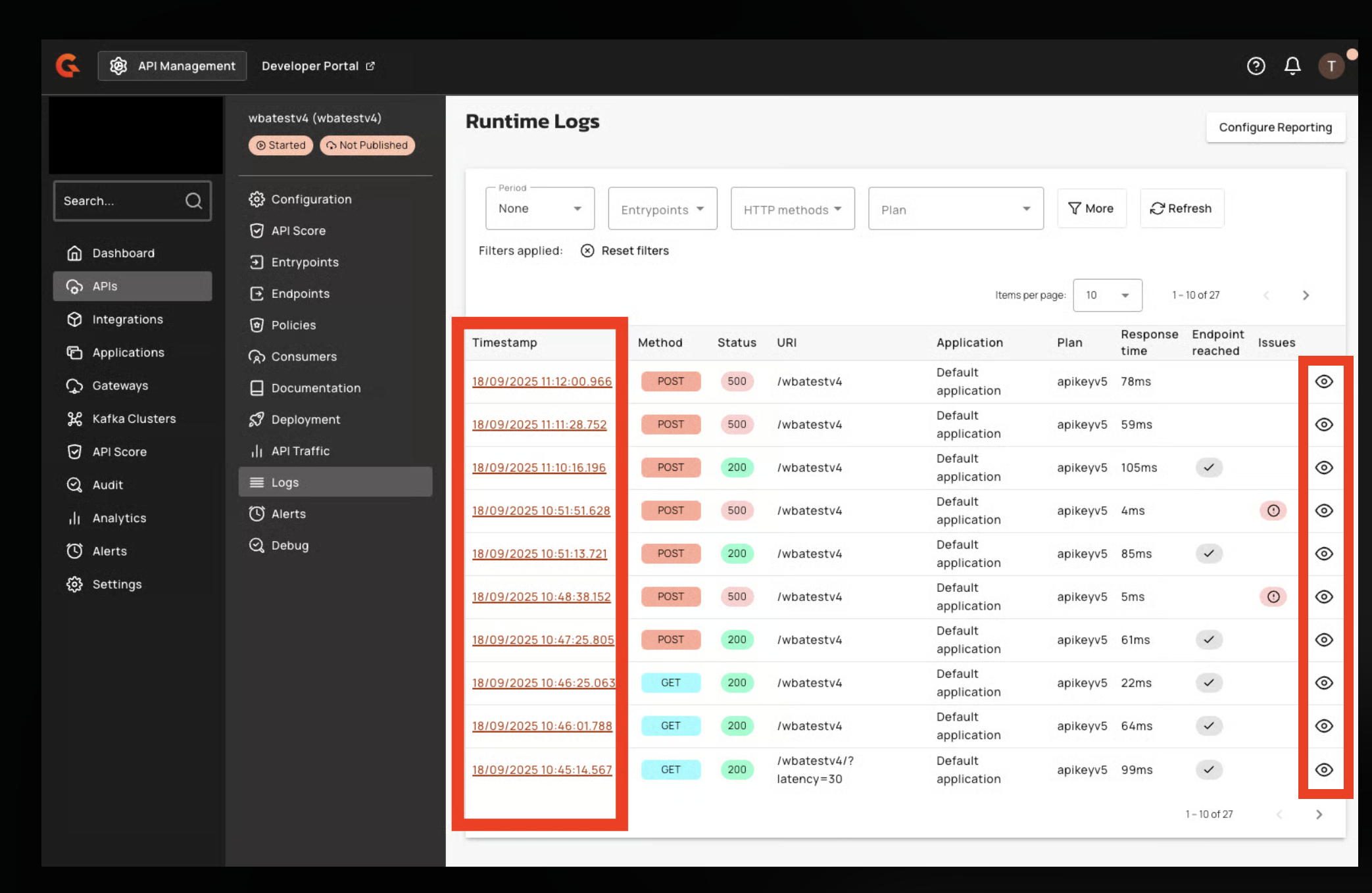Image resolution: width=1372 pixels, height=893 pixels.
Task: View details eye icon for the 11:12:00.966 log
Action: point(1323,381)
